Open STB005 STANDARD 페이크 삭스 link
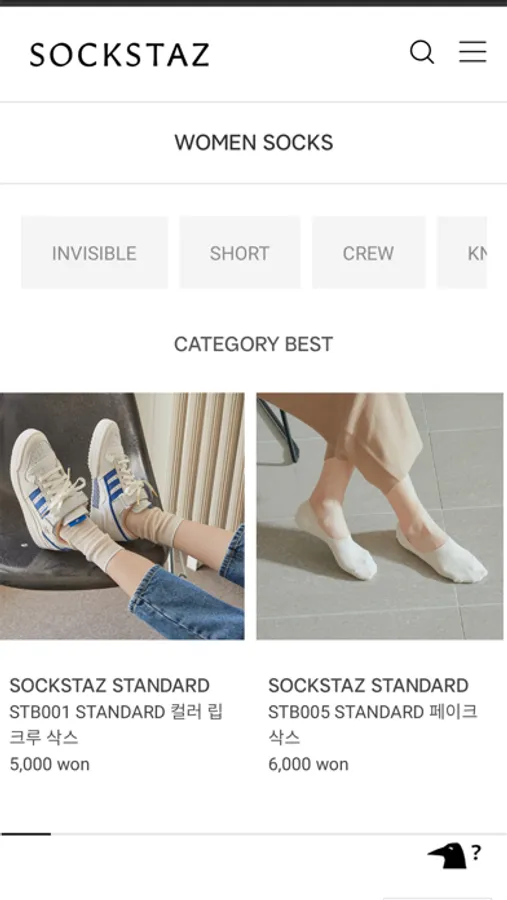507x900 pixels. (373, 724)
